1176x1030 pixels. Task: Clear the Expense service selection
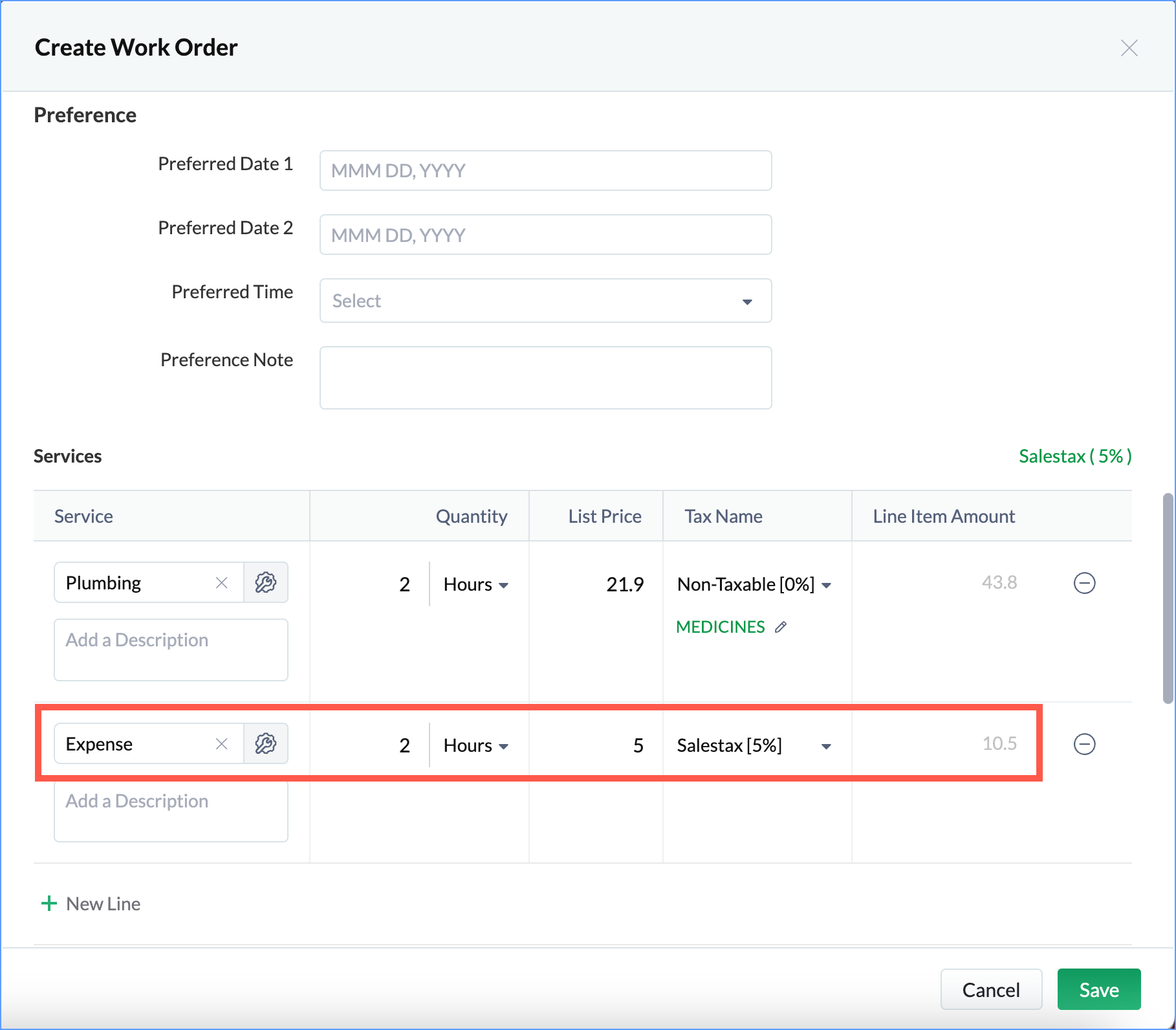pyautogui.click(x=221, y=744)
